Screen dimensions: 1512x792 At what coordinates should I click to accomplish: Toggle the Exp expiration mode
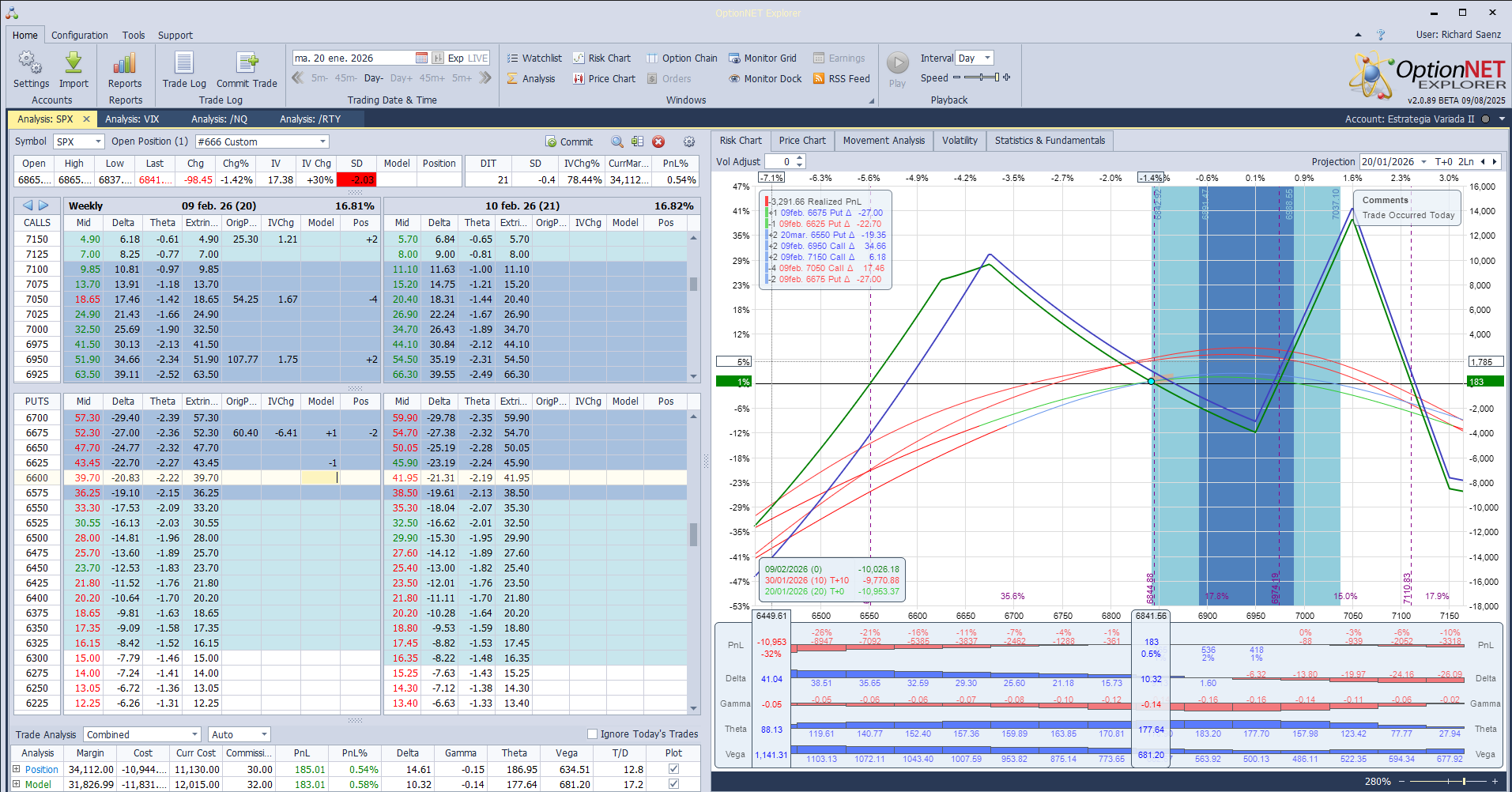coord(456,58)
